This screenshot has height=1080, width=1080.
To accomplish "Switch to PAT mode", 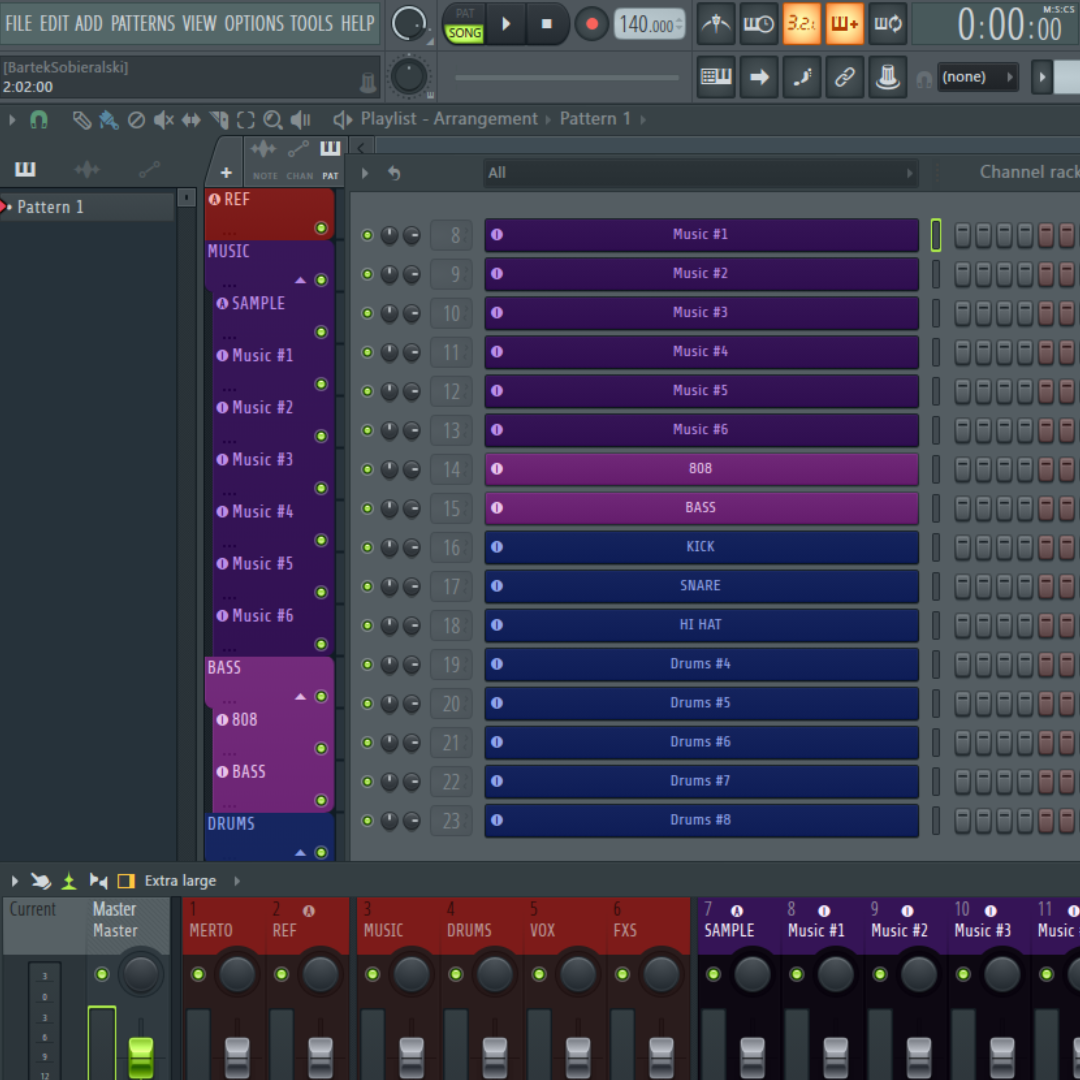I will click(x=465, y=13).
